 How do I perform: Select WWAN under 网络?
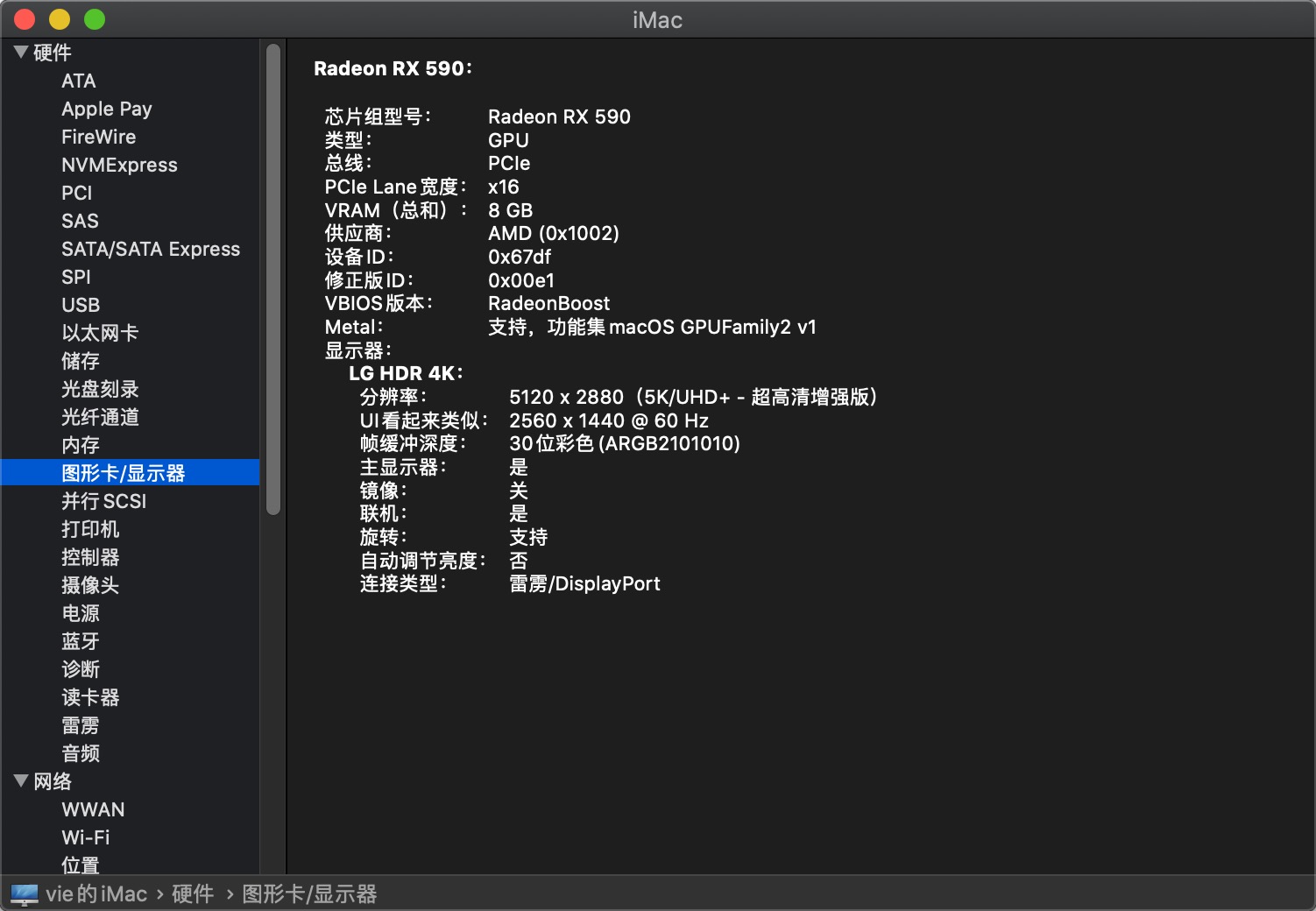tap(93, 809)
